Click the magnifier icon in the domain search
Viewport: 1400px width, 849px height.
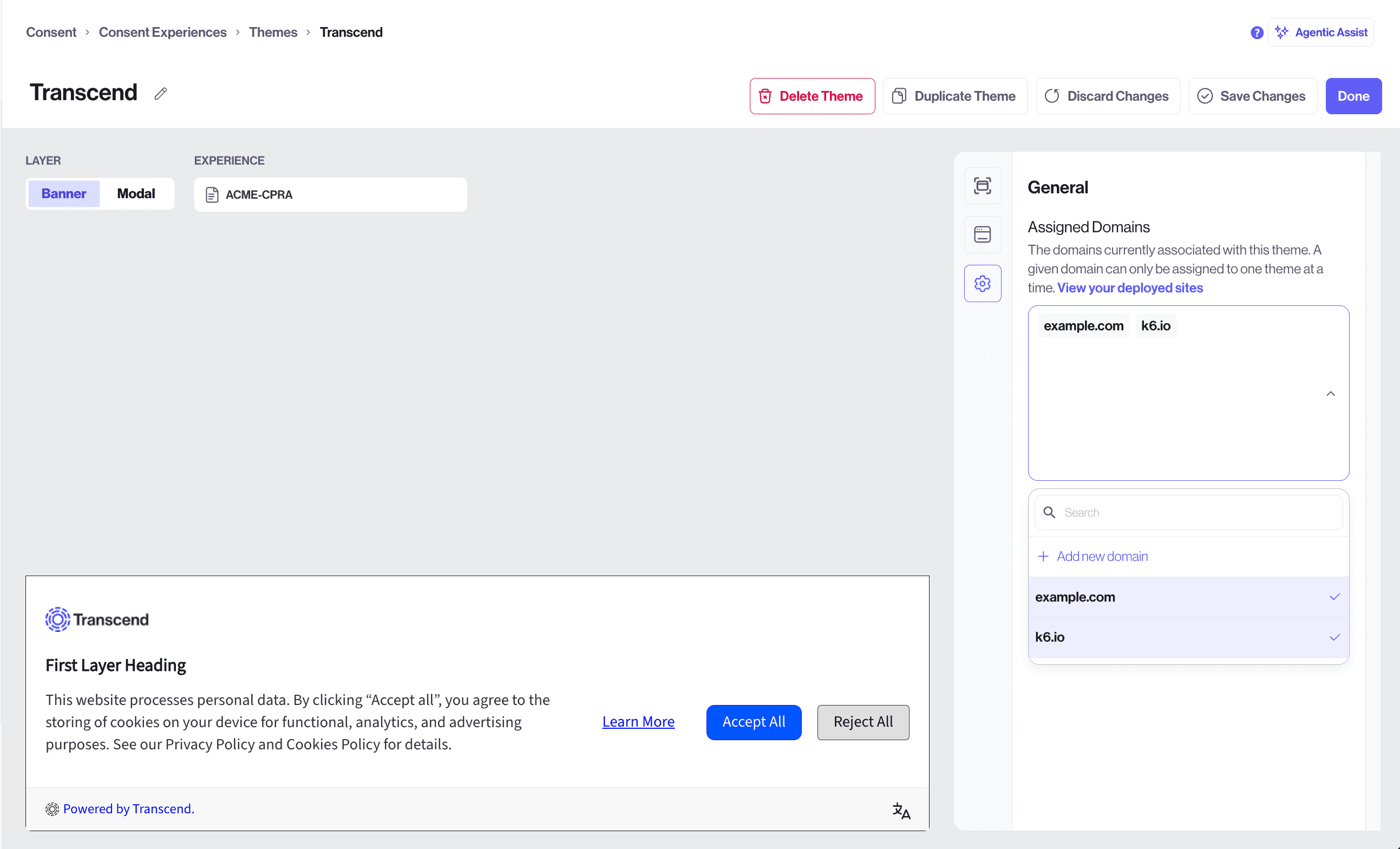point(1049,513)
